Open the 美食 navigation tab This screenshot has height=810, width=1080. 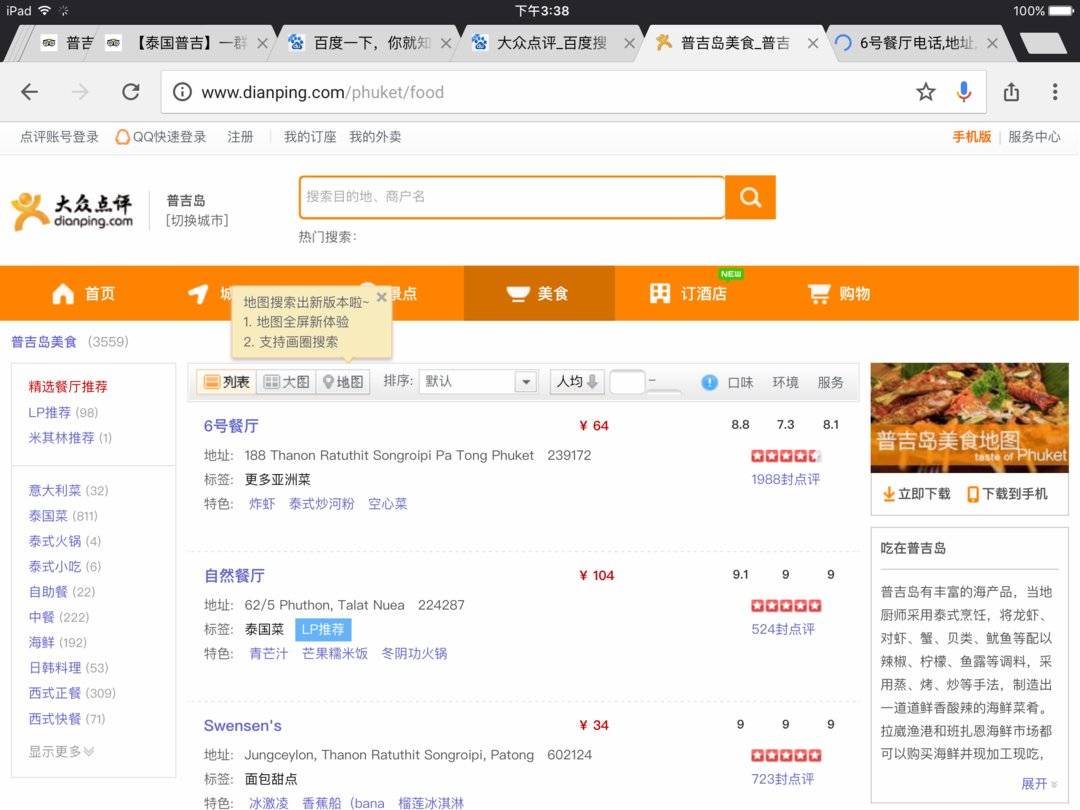[539, 293]
